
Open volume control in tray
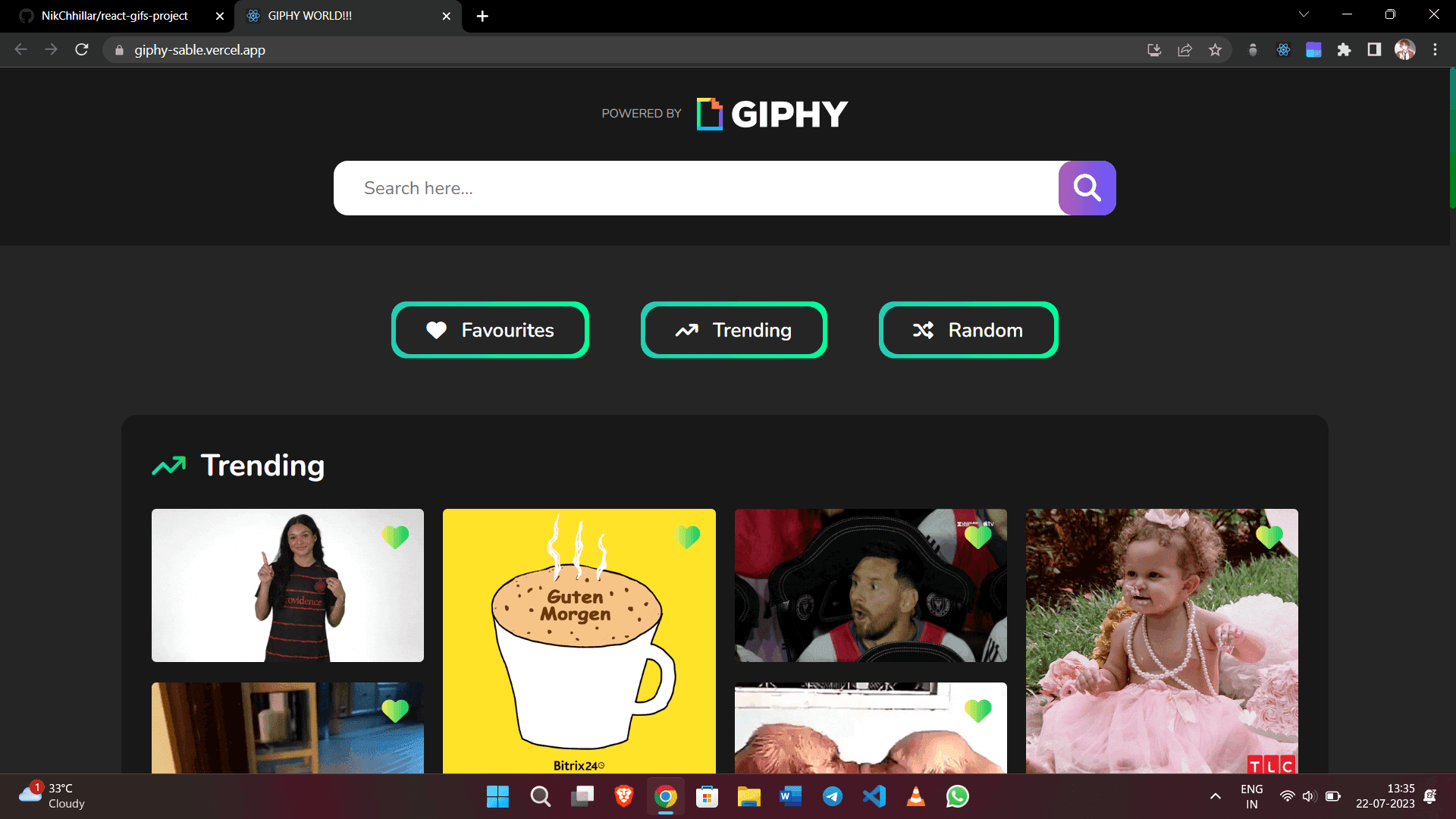point(1309,796)
